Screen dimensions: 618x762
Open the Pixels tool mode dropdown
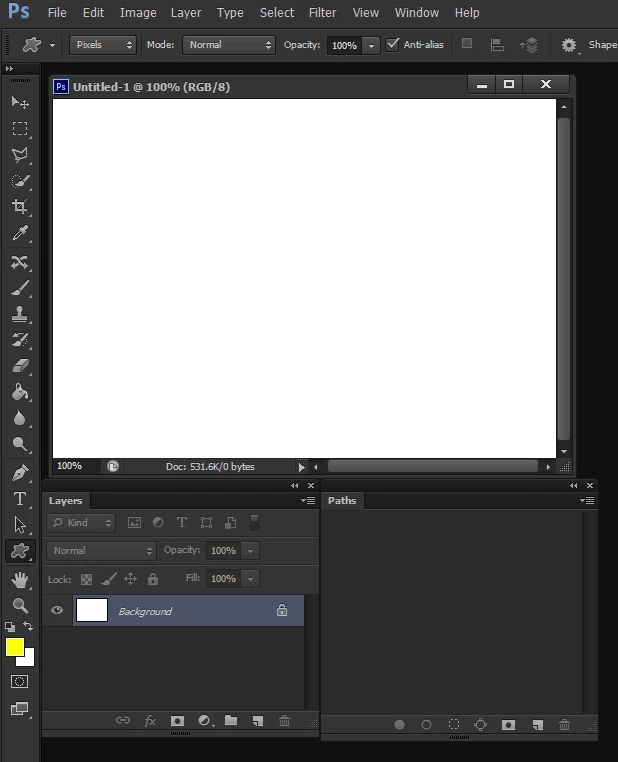[103, 45]
